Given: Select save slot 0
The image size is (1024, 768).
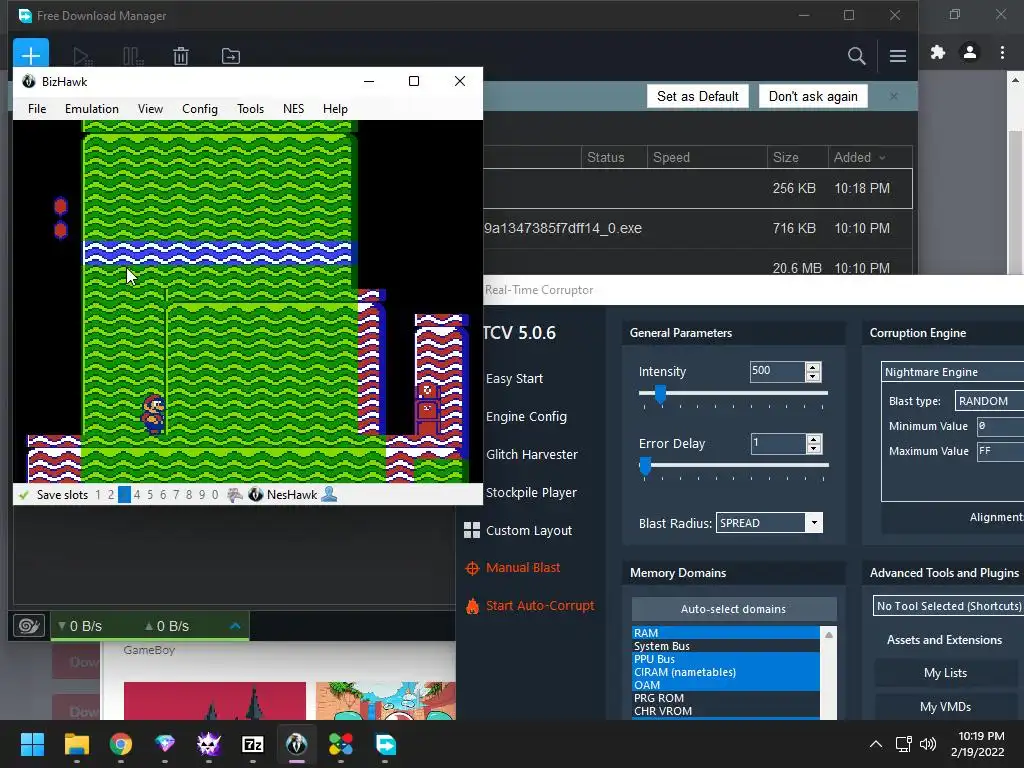Looking at the screenshot, I should tap(215, 495).
